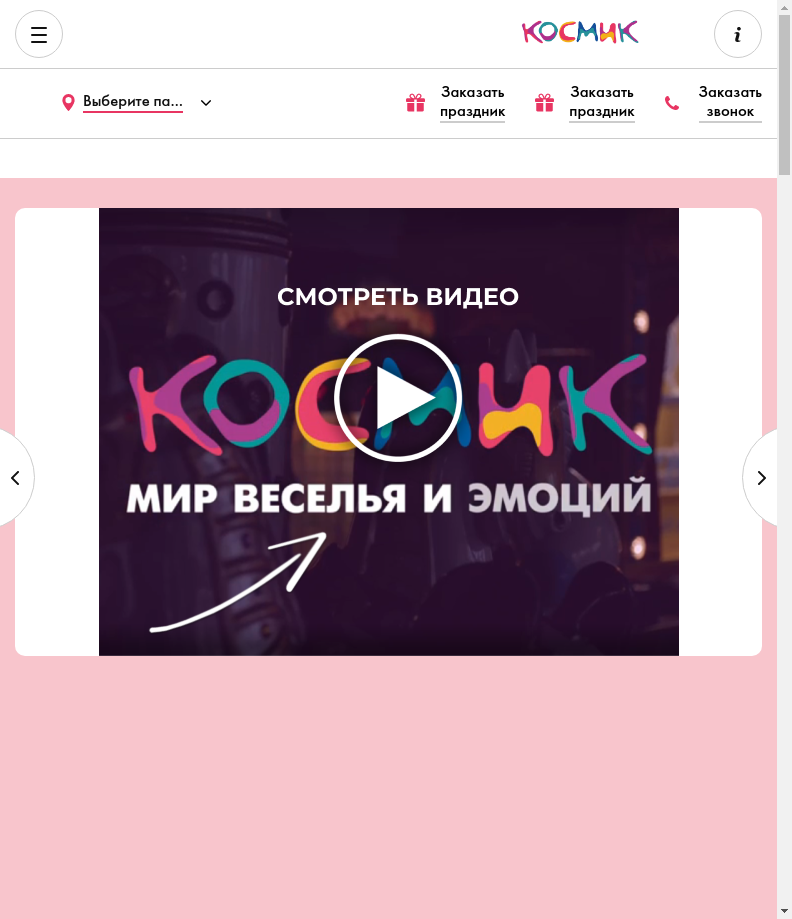The image size is (792, 919).
Task: Click 'Заказать звонок' link
Action: click(x=730, y=102)
